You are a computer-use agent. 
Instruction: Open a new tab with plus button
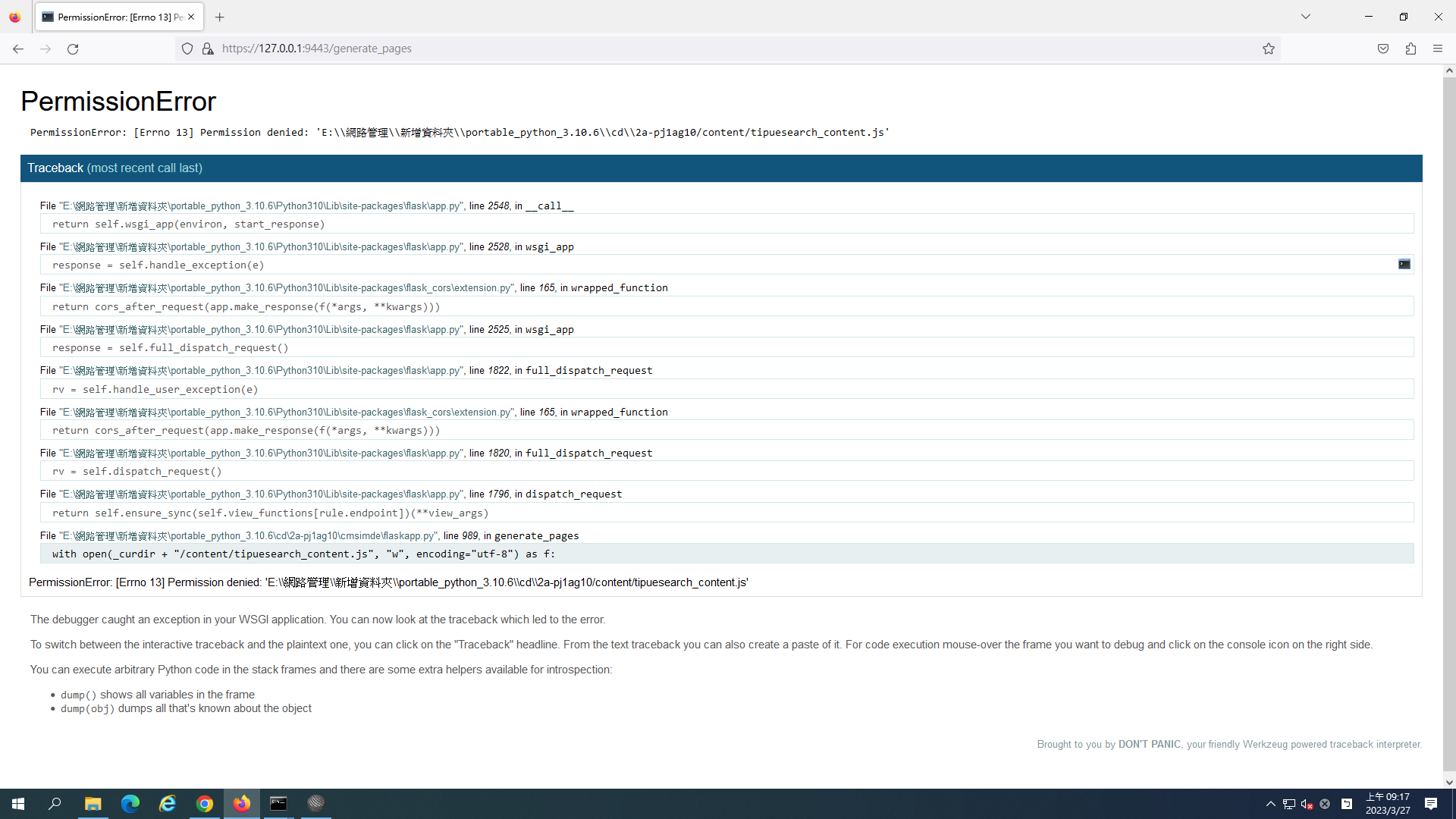(220, 17)
